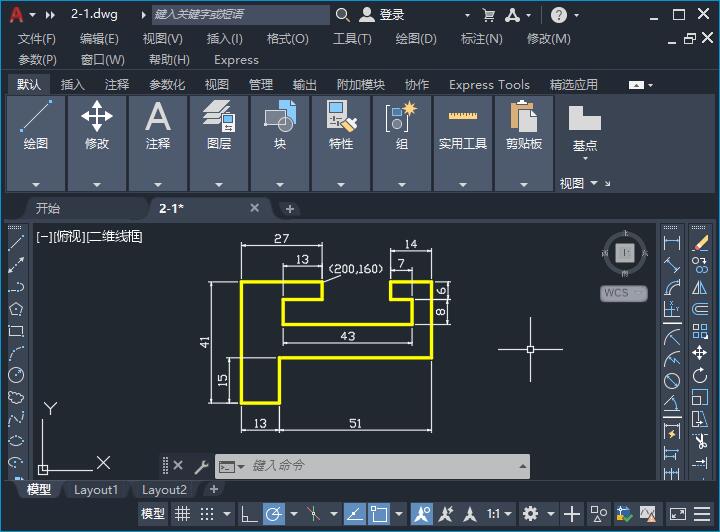Select the Spline draw tool
The image size is (720, 532).
tap(16, 419)
